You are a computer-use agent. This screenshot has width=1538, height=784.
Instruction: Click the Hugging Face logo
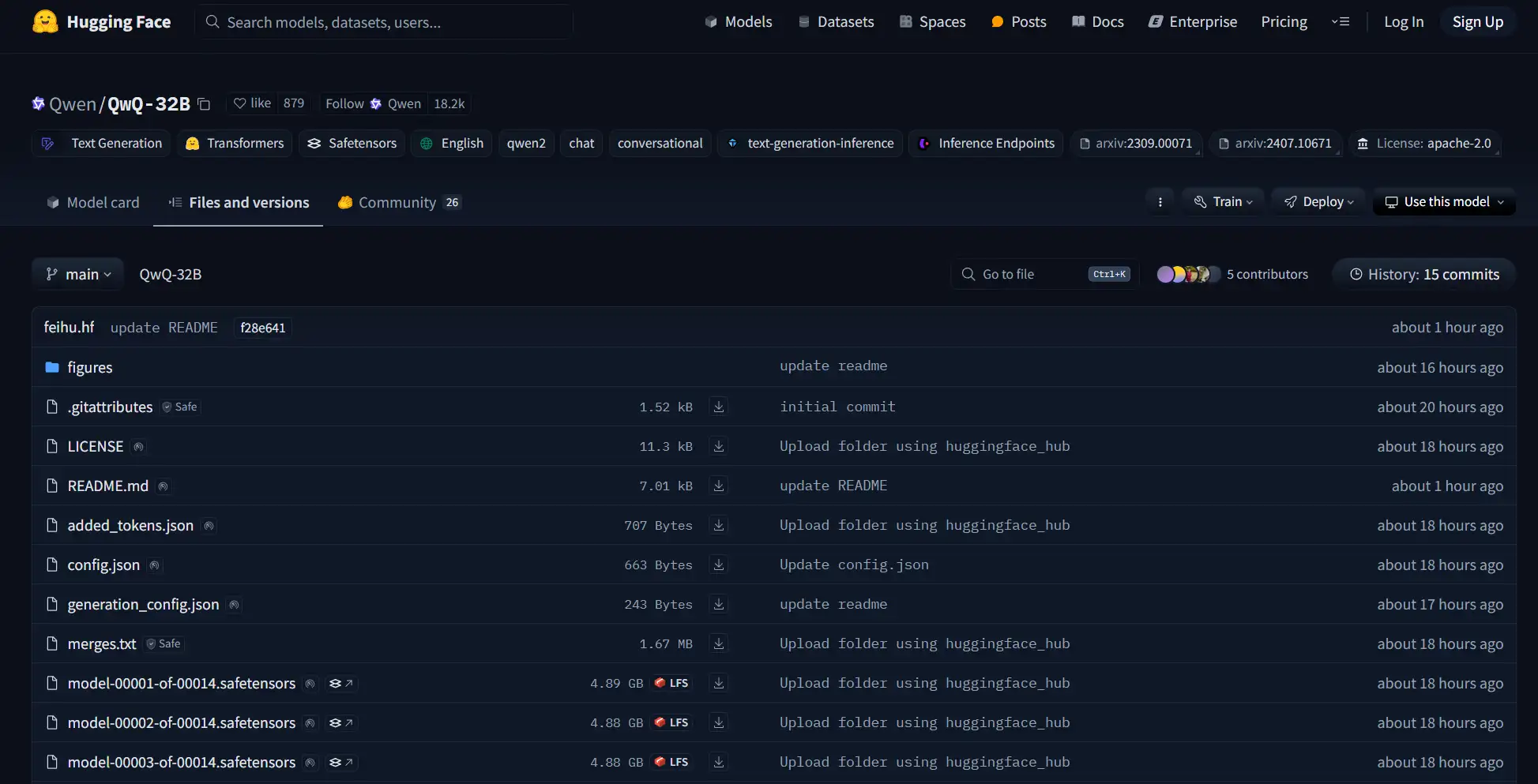point(101,22)
